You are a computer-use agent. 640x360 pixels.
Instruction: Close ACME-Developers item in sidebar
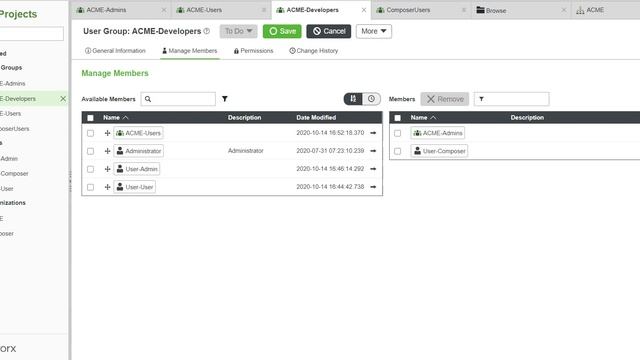click(x=63, y=99)
